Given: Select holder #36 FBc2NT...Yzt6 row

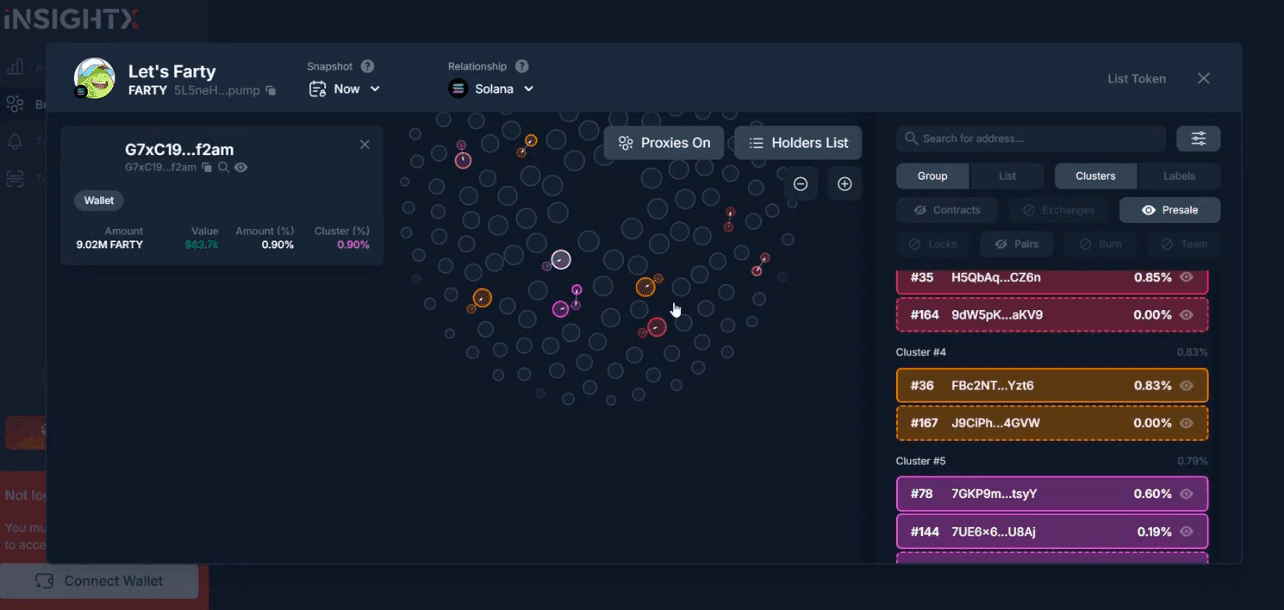Looking at the screenshot, I should coord(1052,386).
